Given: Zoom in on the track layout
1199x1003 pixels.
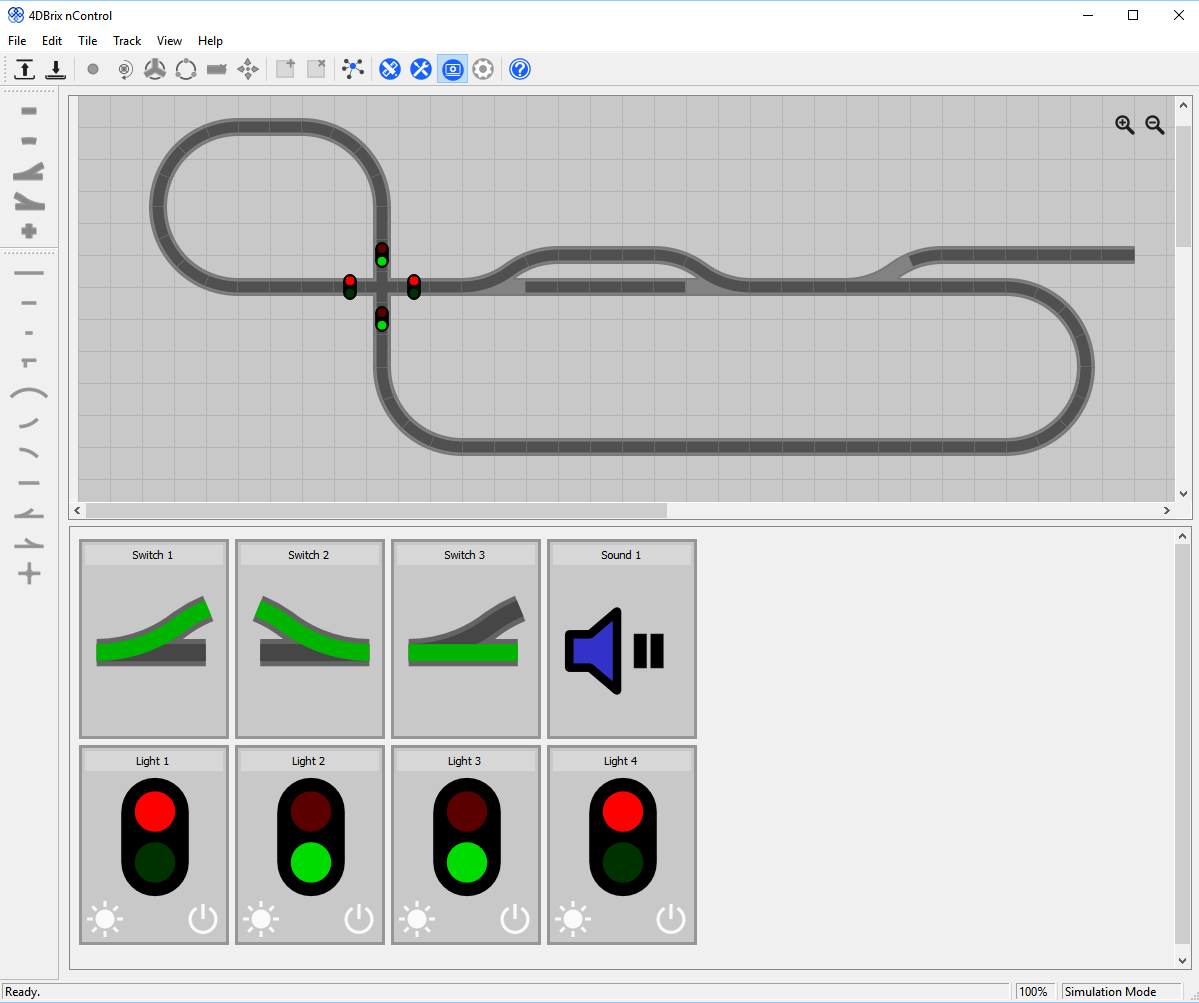Looking at the screenshot, I should point(1124,125).
